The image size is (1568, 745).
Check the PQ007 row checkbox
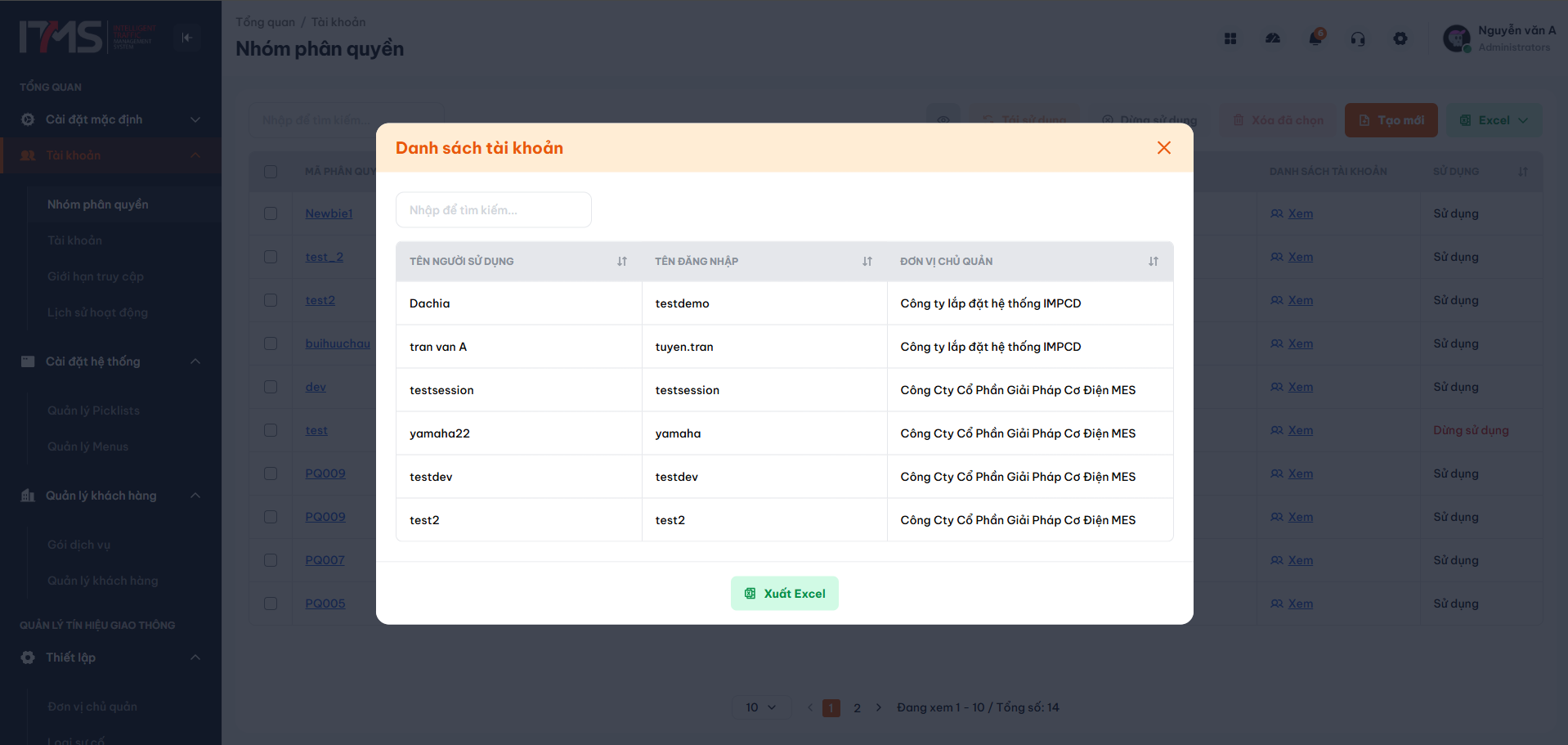[x=271, y=560]
